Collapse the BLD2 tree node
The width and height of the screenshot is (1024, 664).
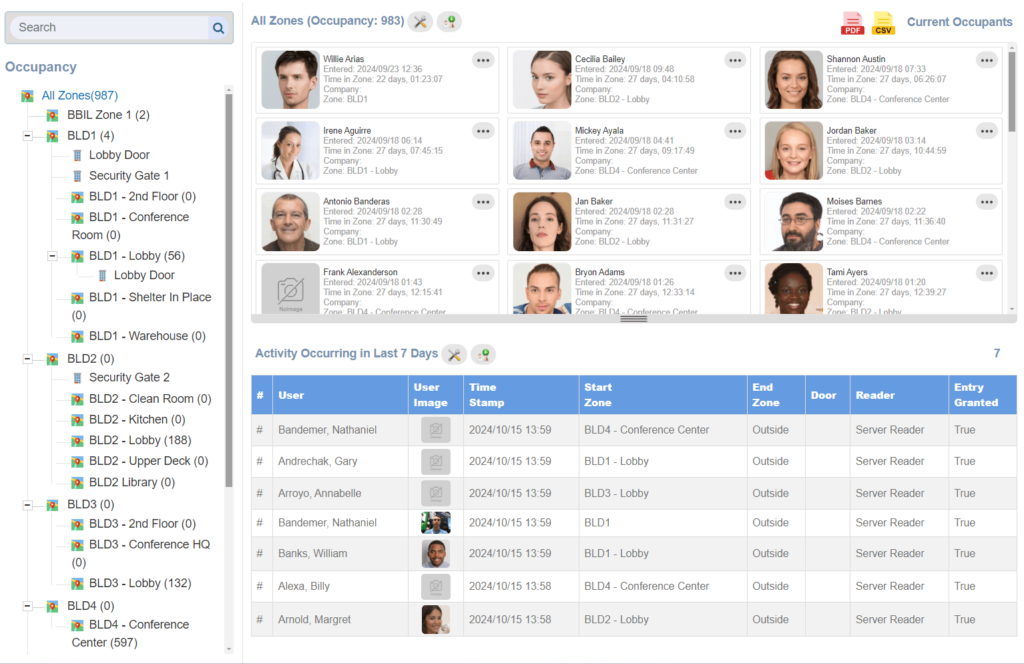click(27, 359)
